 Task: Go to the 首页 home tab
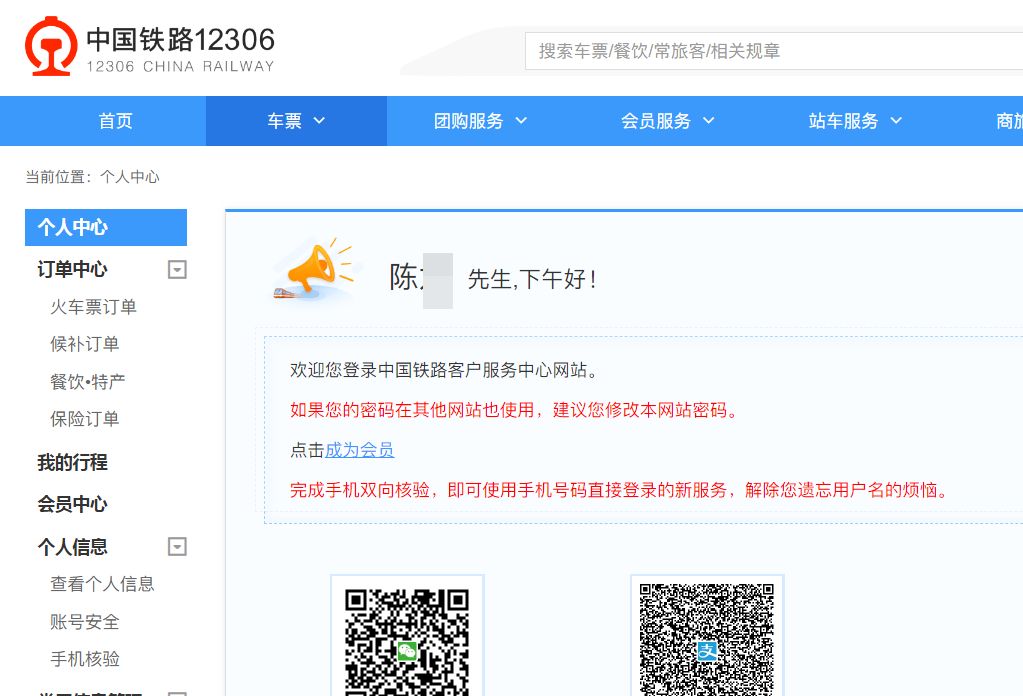(x=115, y=121)
